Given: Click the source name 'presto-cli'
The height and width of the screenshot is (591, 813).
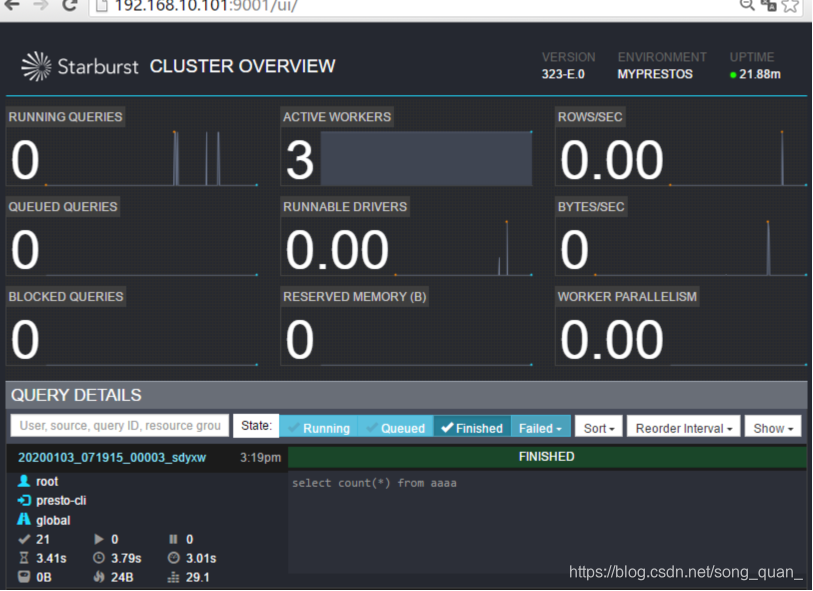Looking at the screenshot, I should tap(61, 501).
